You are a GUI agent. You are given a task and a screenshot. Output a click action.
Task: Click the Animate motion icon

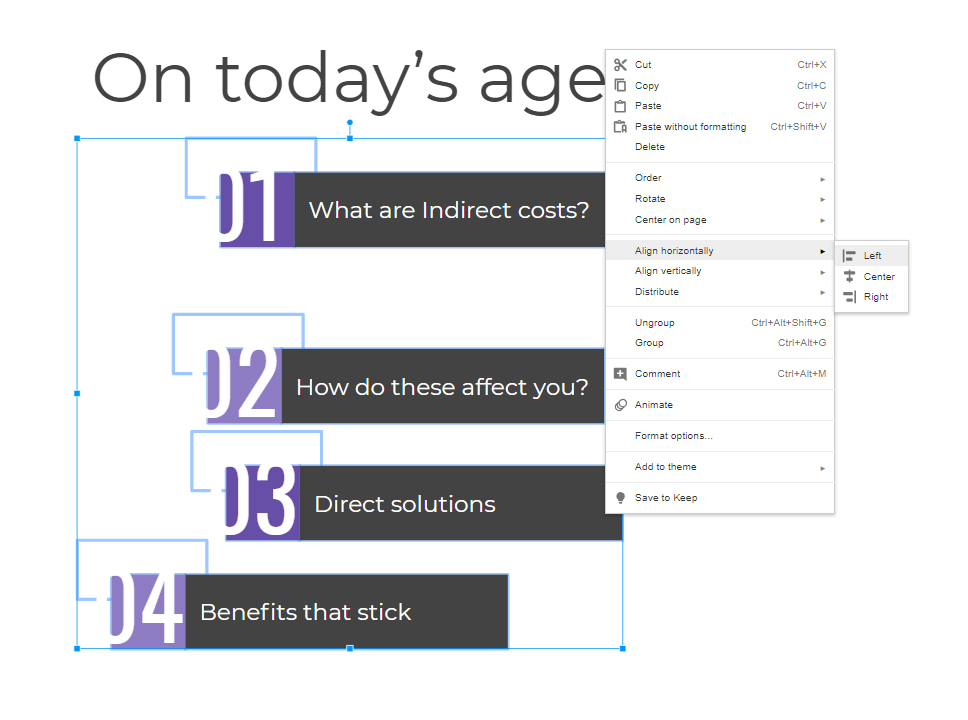tap(620, 405)
